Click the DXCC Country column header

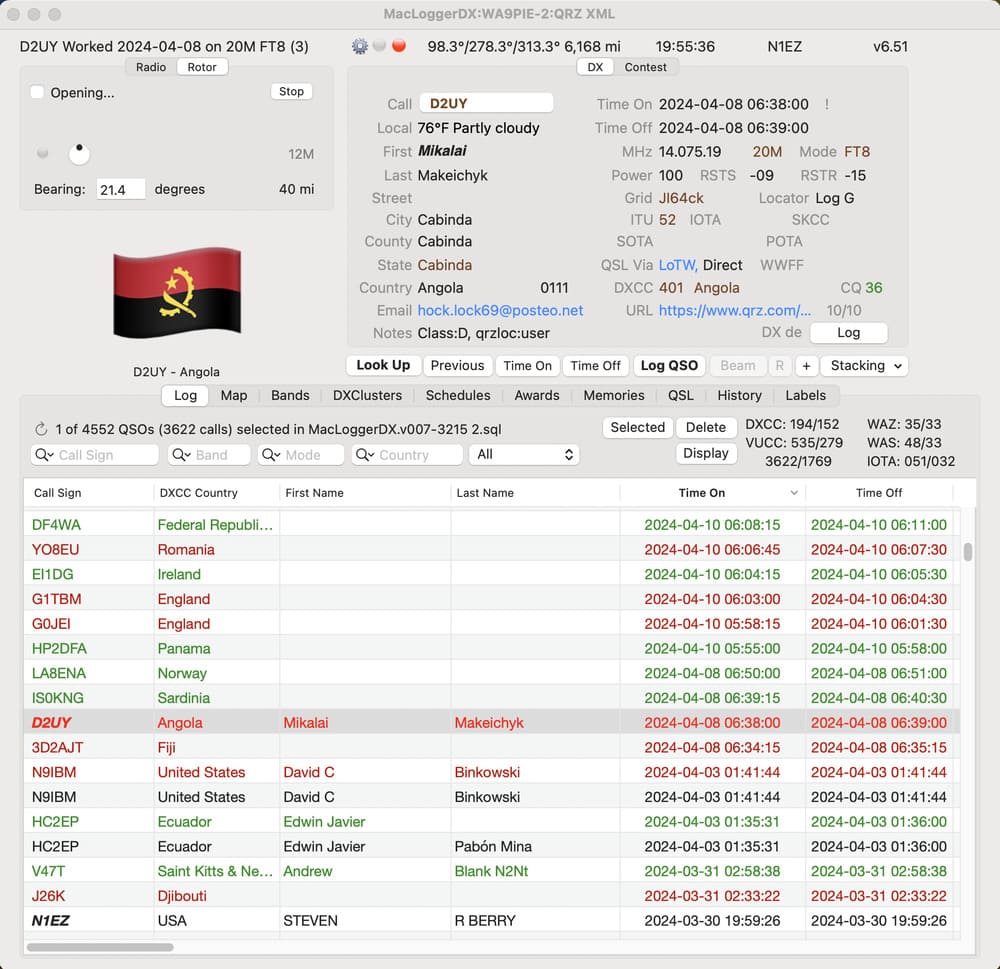pos(217,492)
